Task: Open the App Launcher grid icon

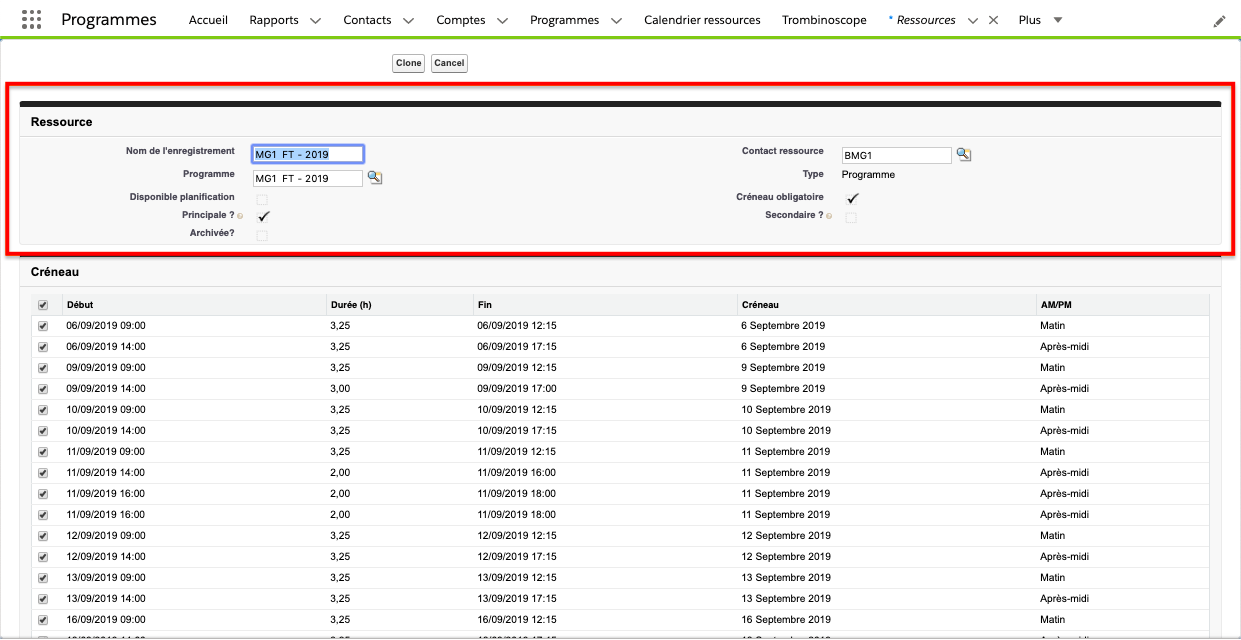Action: coord(31,20)
